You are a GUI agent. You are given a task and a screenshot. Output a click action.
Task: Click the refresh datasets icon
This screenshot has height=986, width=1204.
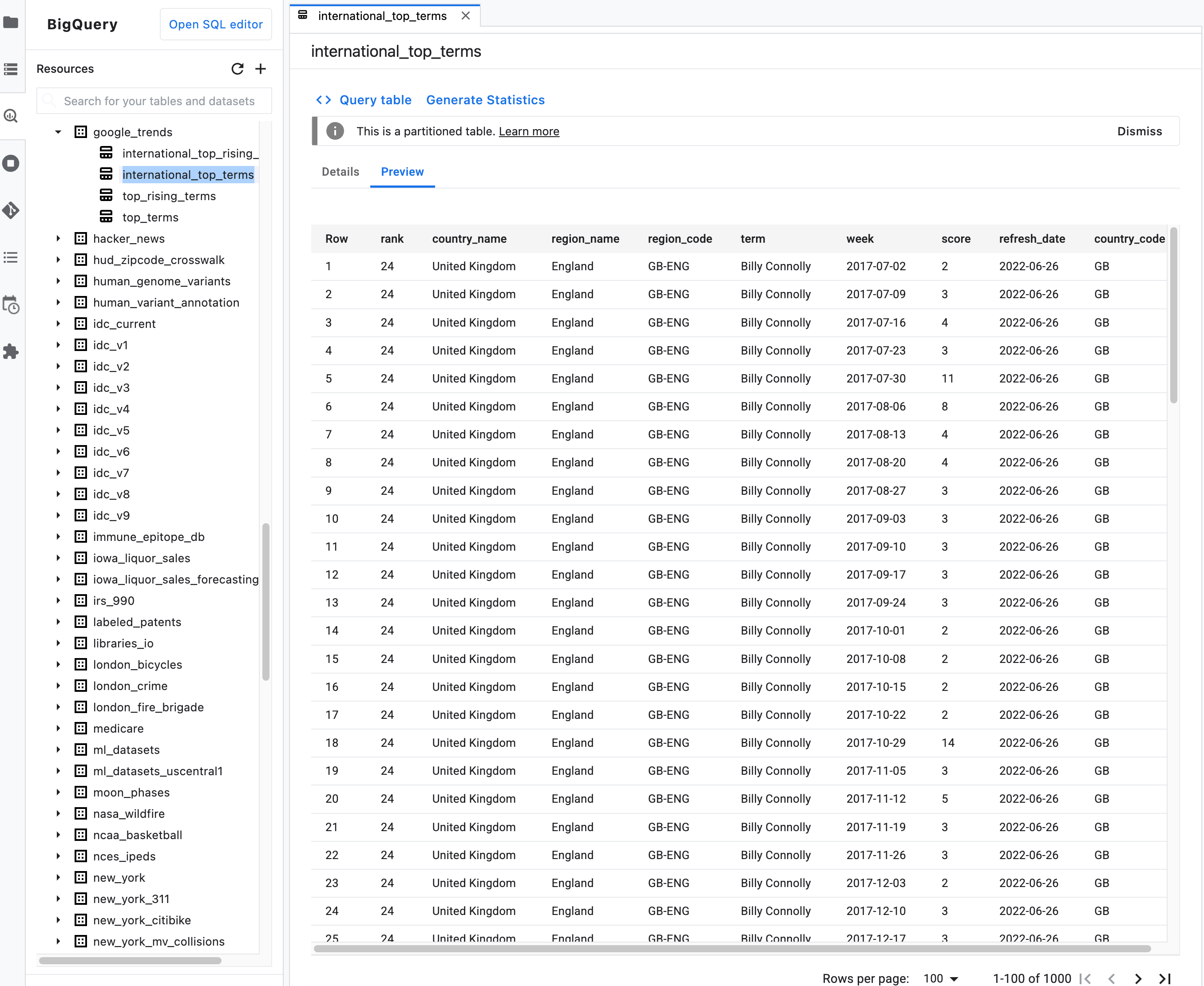coord(237,69)
